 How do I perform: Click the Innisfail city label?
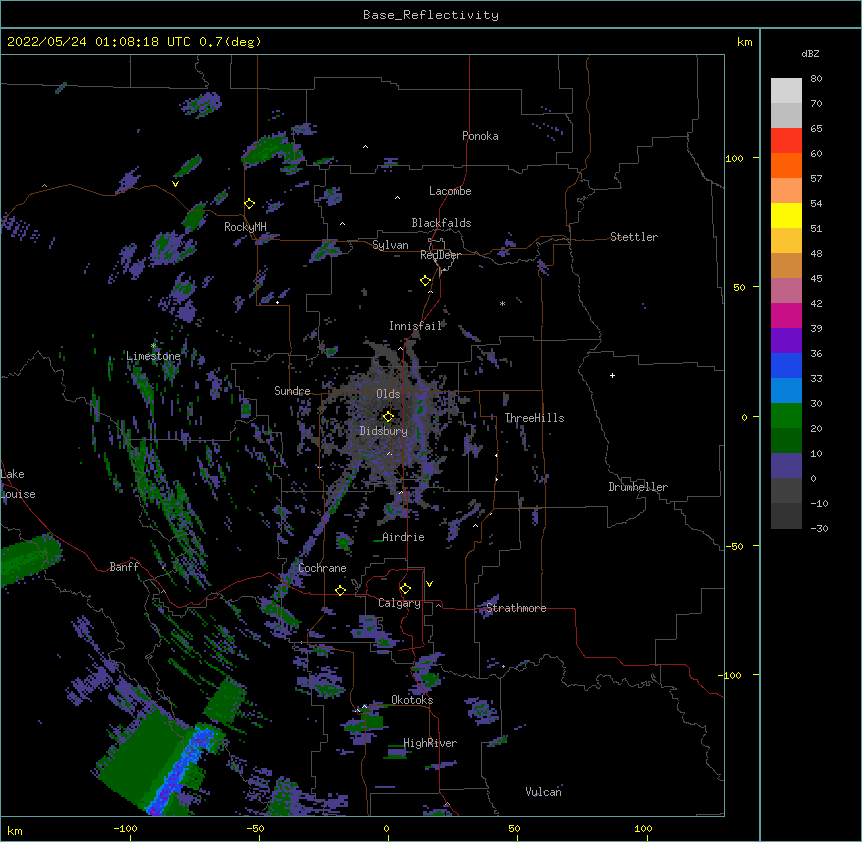[415, 326]
